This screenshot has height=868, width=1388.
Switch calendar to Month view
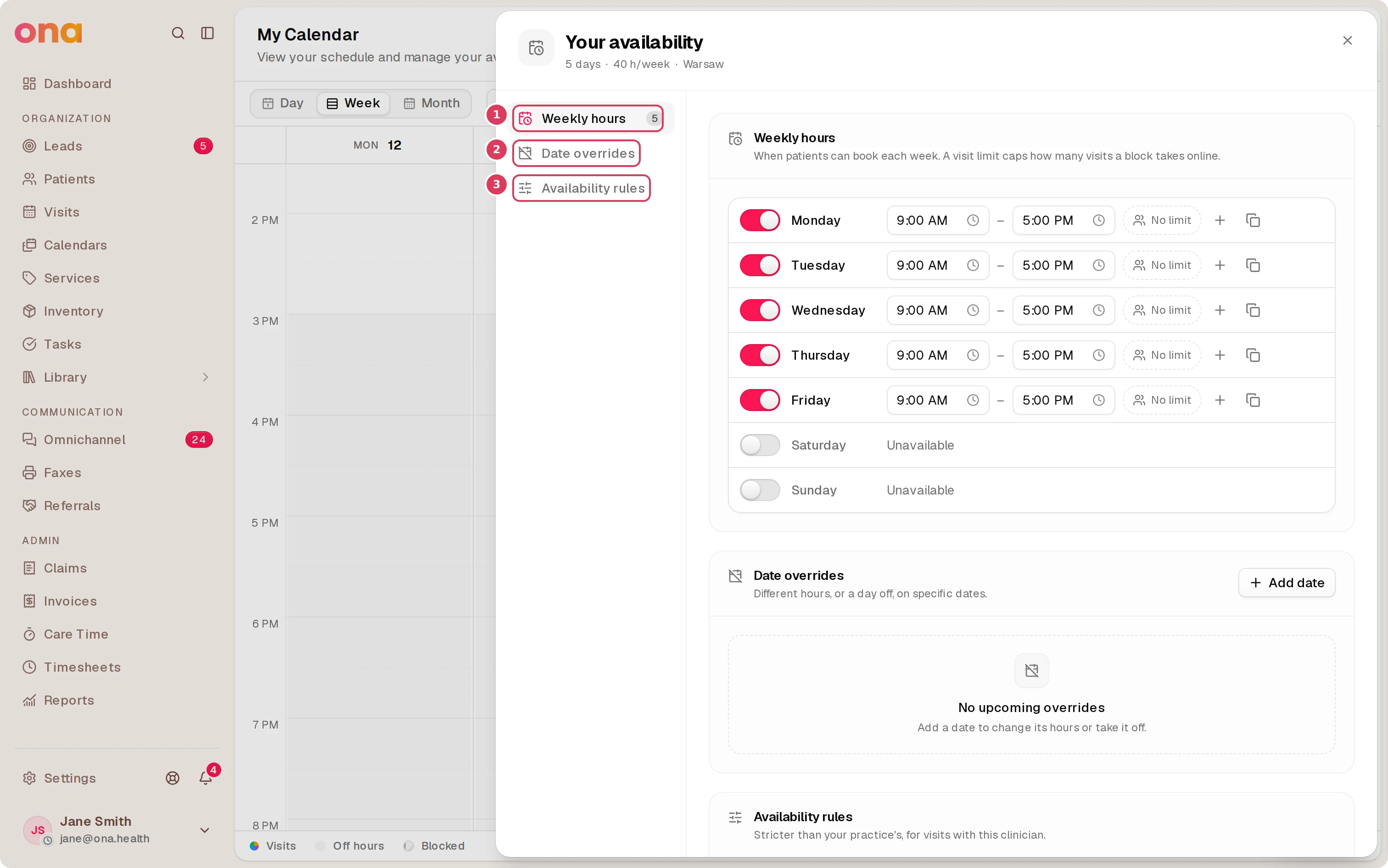coord(432,103)
